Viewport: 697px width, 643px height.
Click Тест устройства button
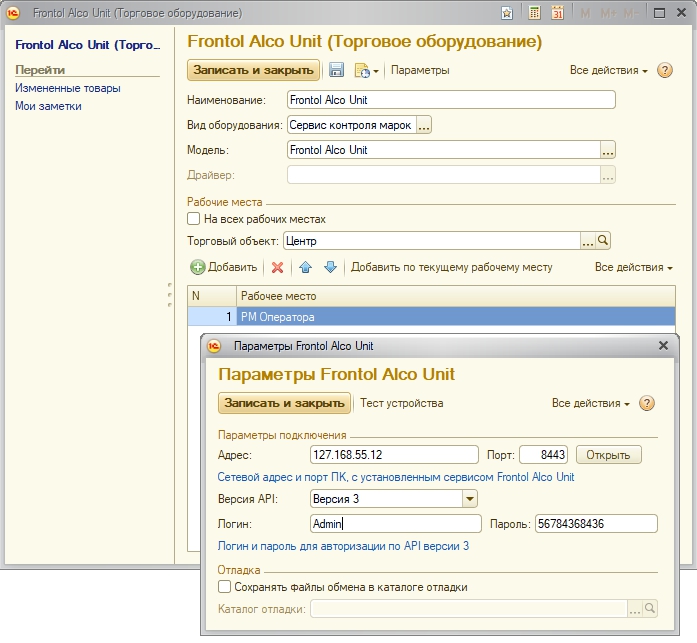401,403
